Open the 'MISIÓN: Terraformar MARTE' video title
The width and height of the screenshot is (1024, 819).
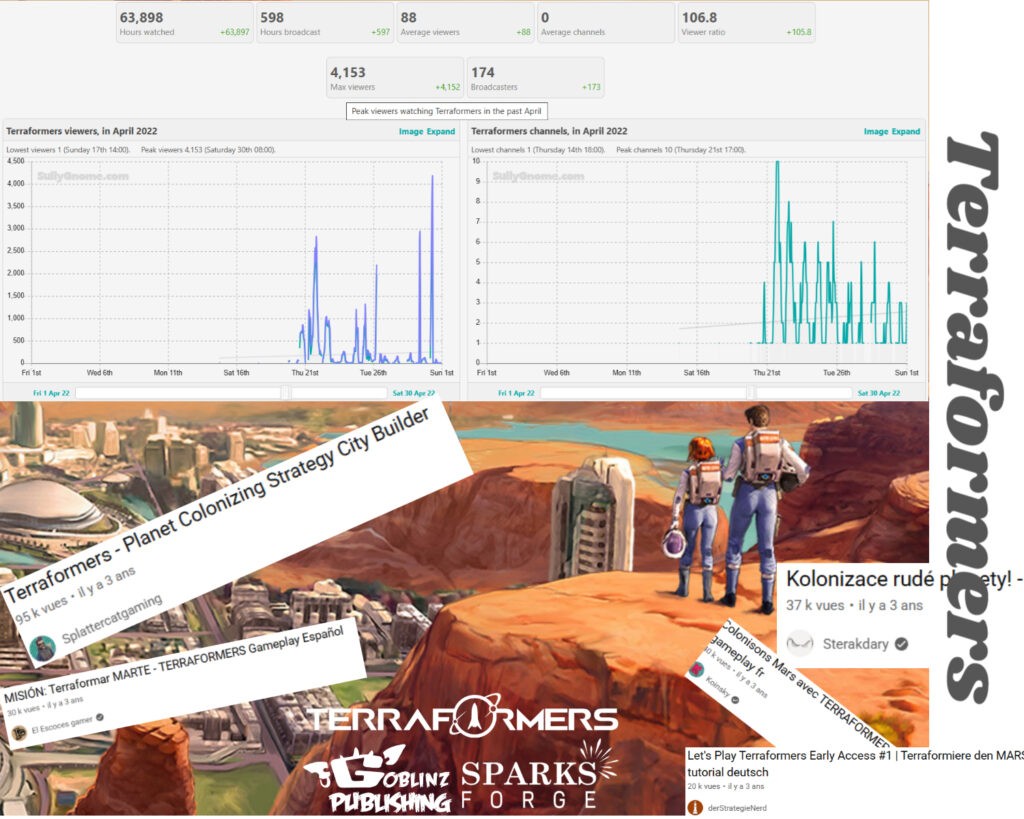(x=174, y=665)
